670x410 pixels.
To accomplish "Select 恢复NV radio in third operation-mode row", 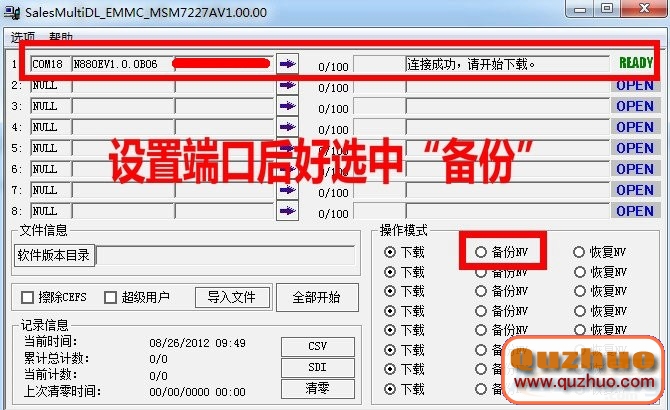I will tap(580, 291).
